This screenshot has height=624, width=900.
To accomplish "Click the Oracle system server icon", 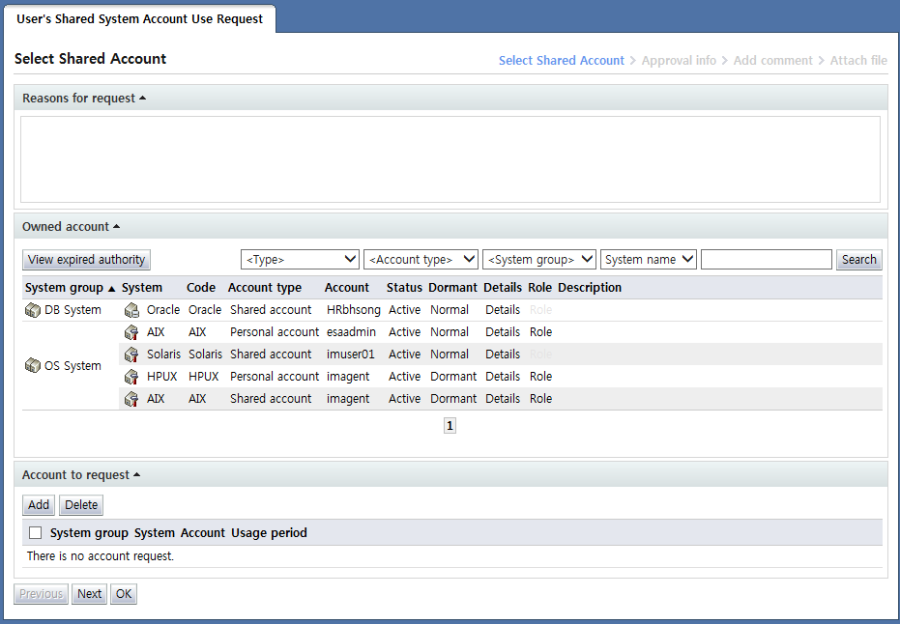I will pos(131,310).
